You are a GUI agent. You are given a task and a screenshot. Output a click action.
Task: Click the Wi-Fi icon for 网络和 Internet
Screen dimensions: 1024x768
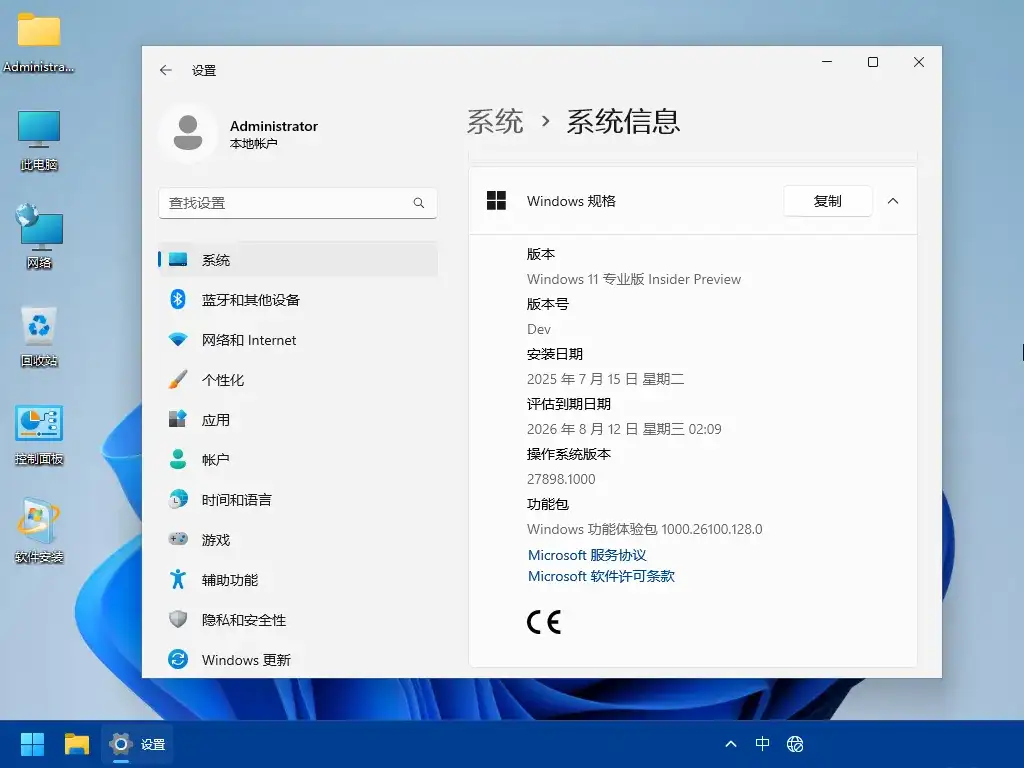pyautogui.click(x=178, y=340)
